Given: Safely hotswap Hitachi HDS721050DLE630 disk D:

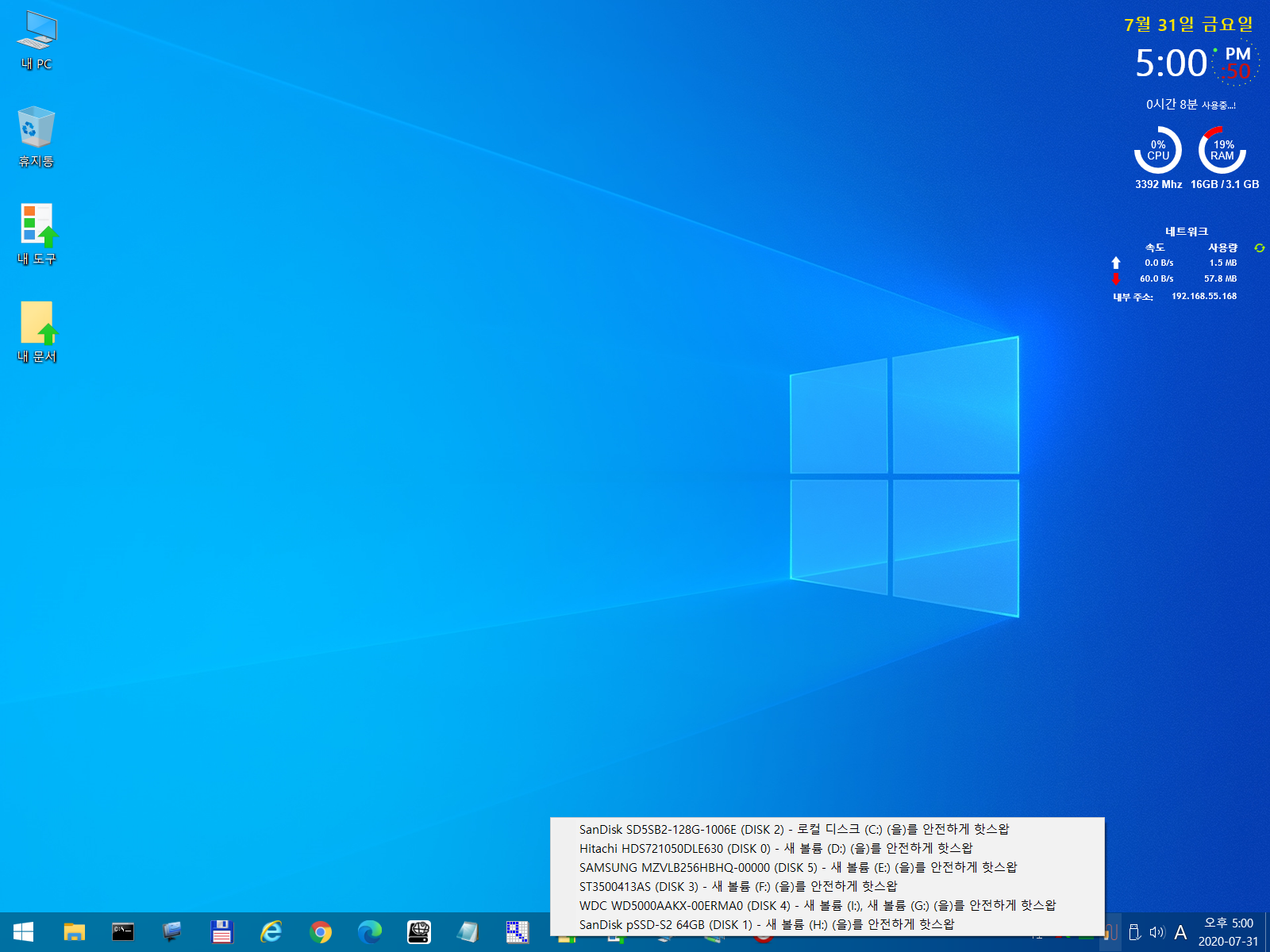Looking at the screenshot, I should [x=827, y=848].
